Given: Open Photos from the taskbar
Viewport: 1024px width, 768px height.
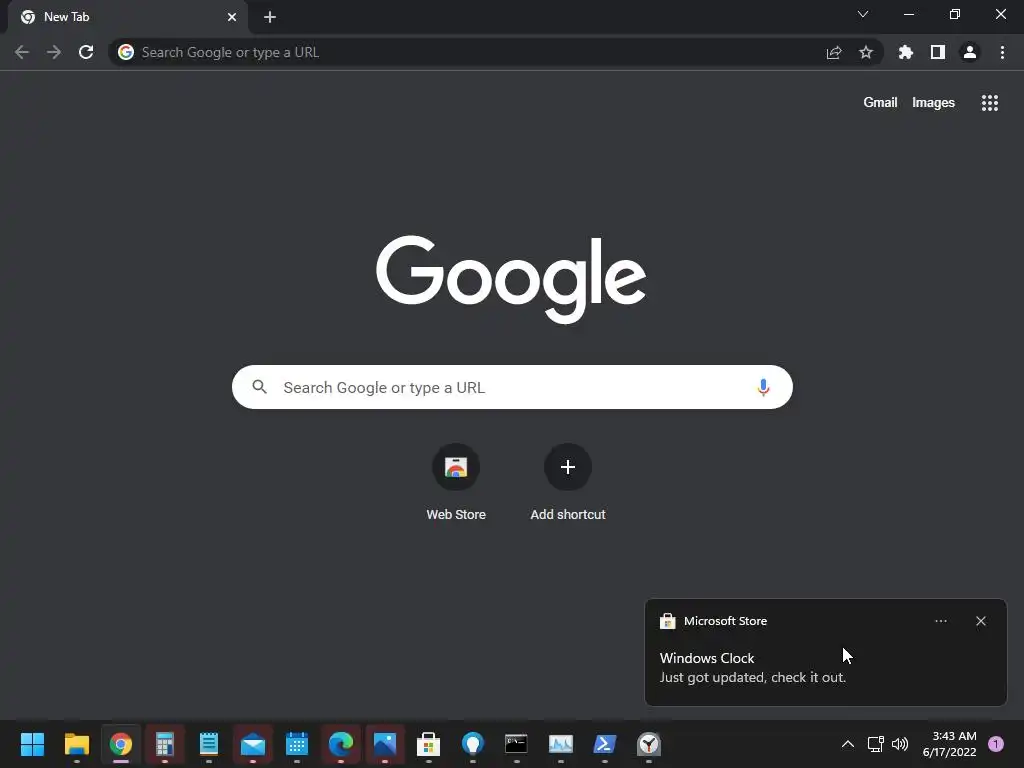Looking at the screenshot, I should click(x=385, y=744).
